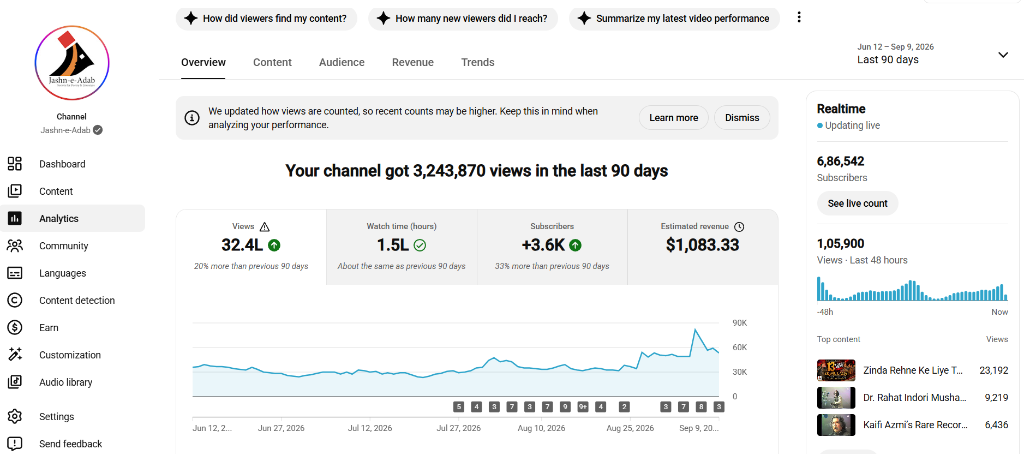Image resolution: width=1024 pixels, height=454 pixels.
Task: Click the warning triangle beside Views
Action: (264, 227)
